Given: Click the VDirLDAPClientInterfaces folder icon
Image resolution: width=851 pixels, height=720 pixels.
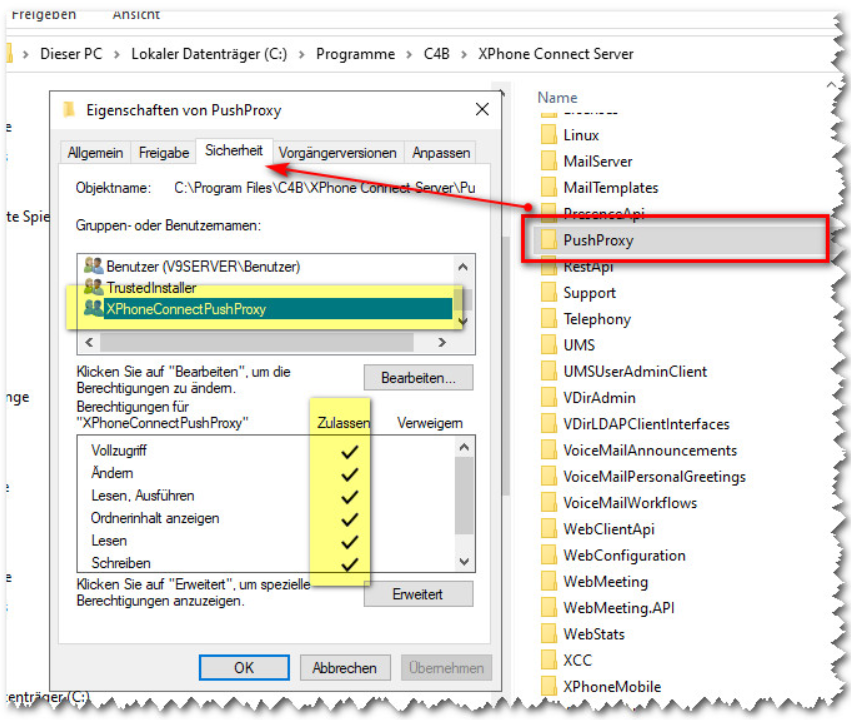Looking at the screenshot, I should click(x=549, y=423).
